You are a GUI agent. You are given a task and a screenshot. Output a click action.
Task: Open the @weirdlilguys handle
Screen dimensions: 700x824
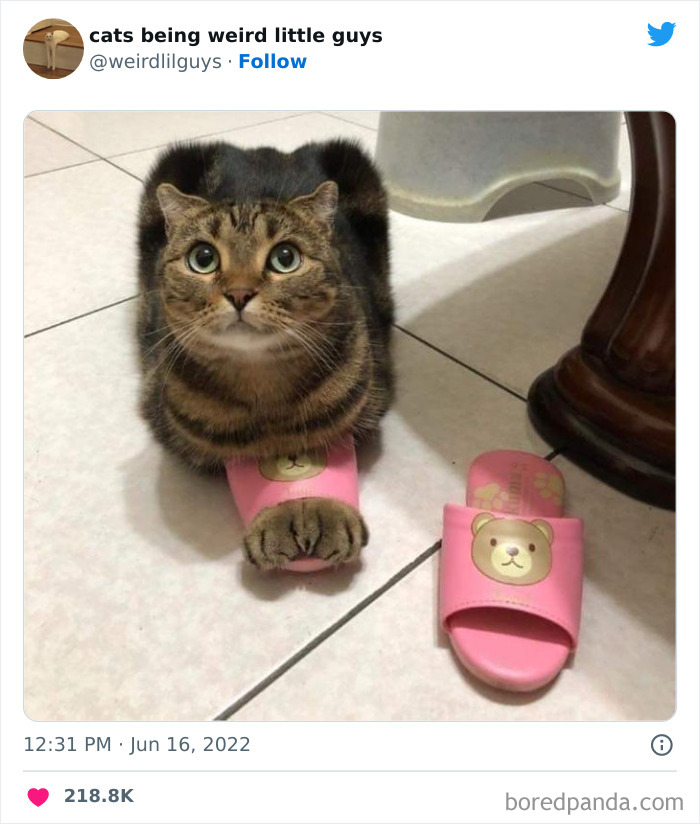(155, 62)
